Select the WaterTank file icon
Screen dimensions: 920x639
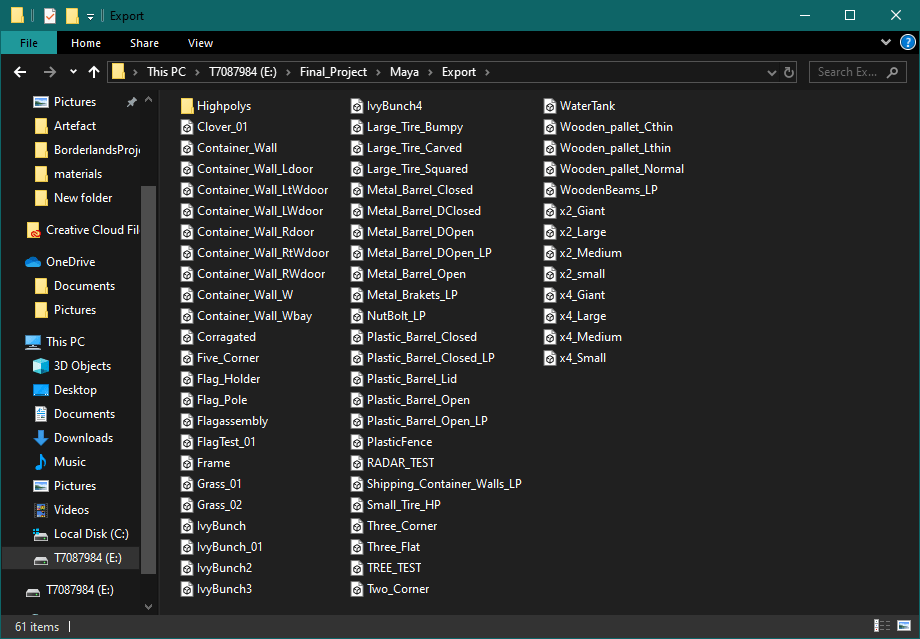click(550, 106)
